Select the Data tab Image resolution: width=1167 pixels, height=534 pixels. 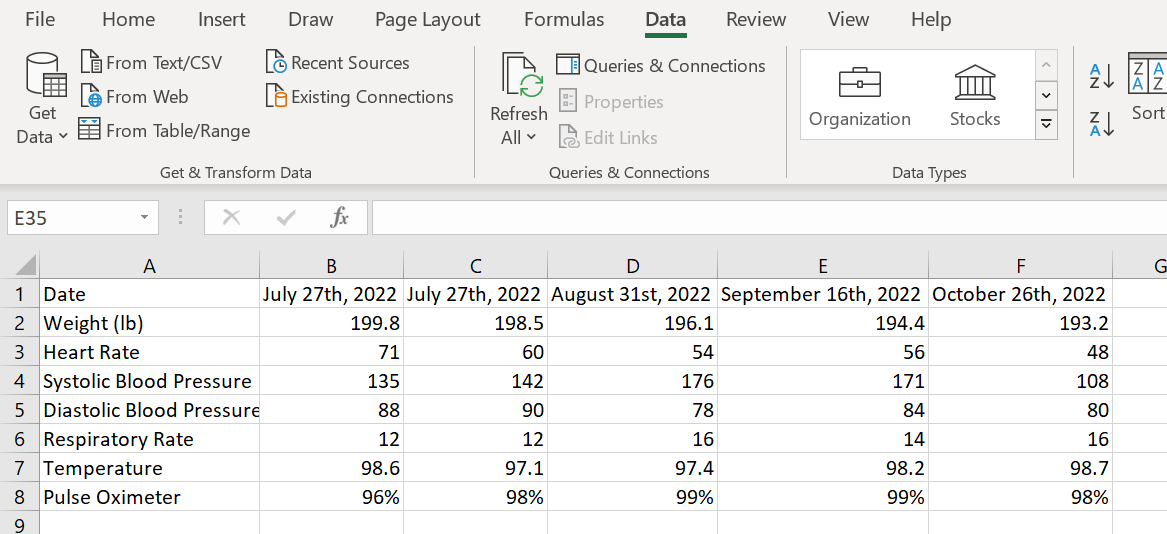pyautogui.click(x=666, y=19)
